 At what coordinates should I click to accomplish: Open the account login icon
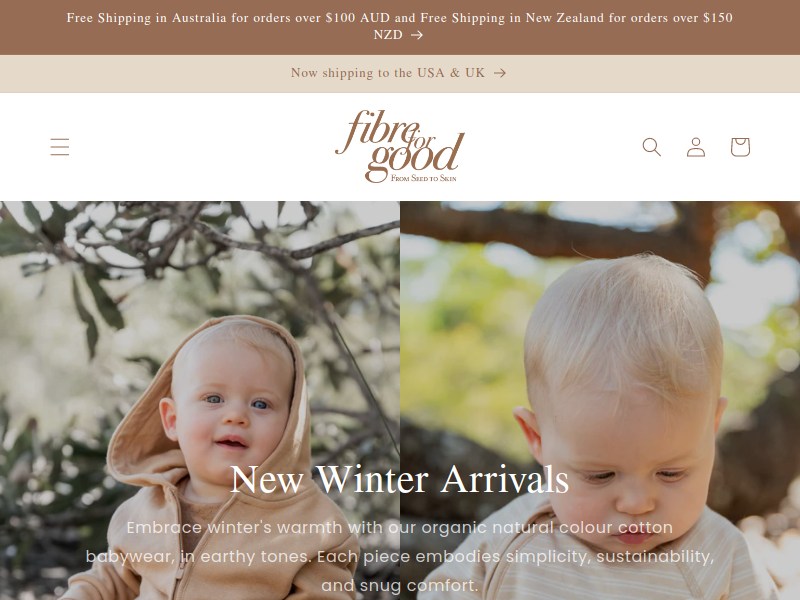tap(696, 147)
